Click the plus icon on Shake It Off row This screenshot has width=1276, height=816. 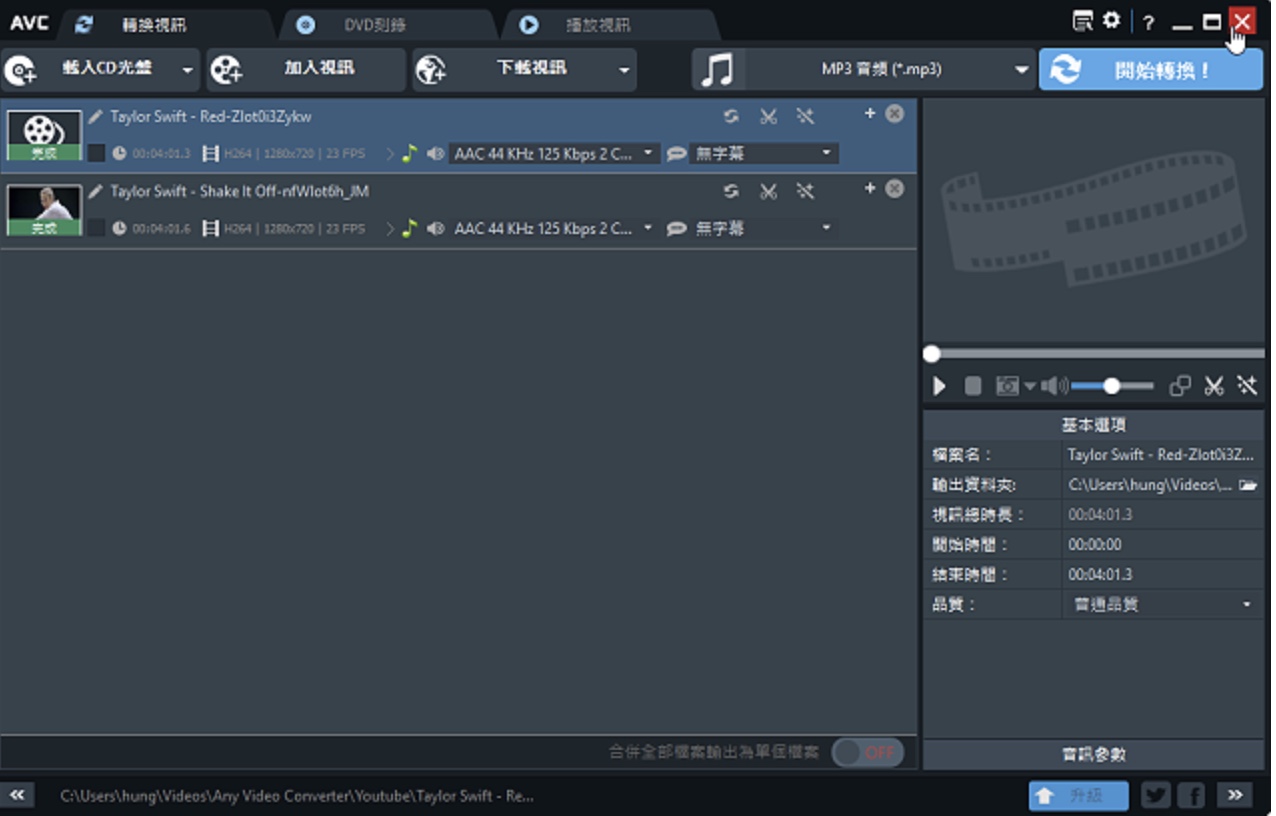(870, 189)
